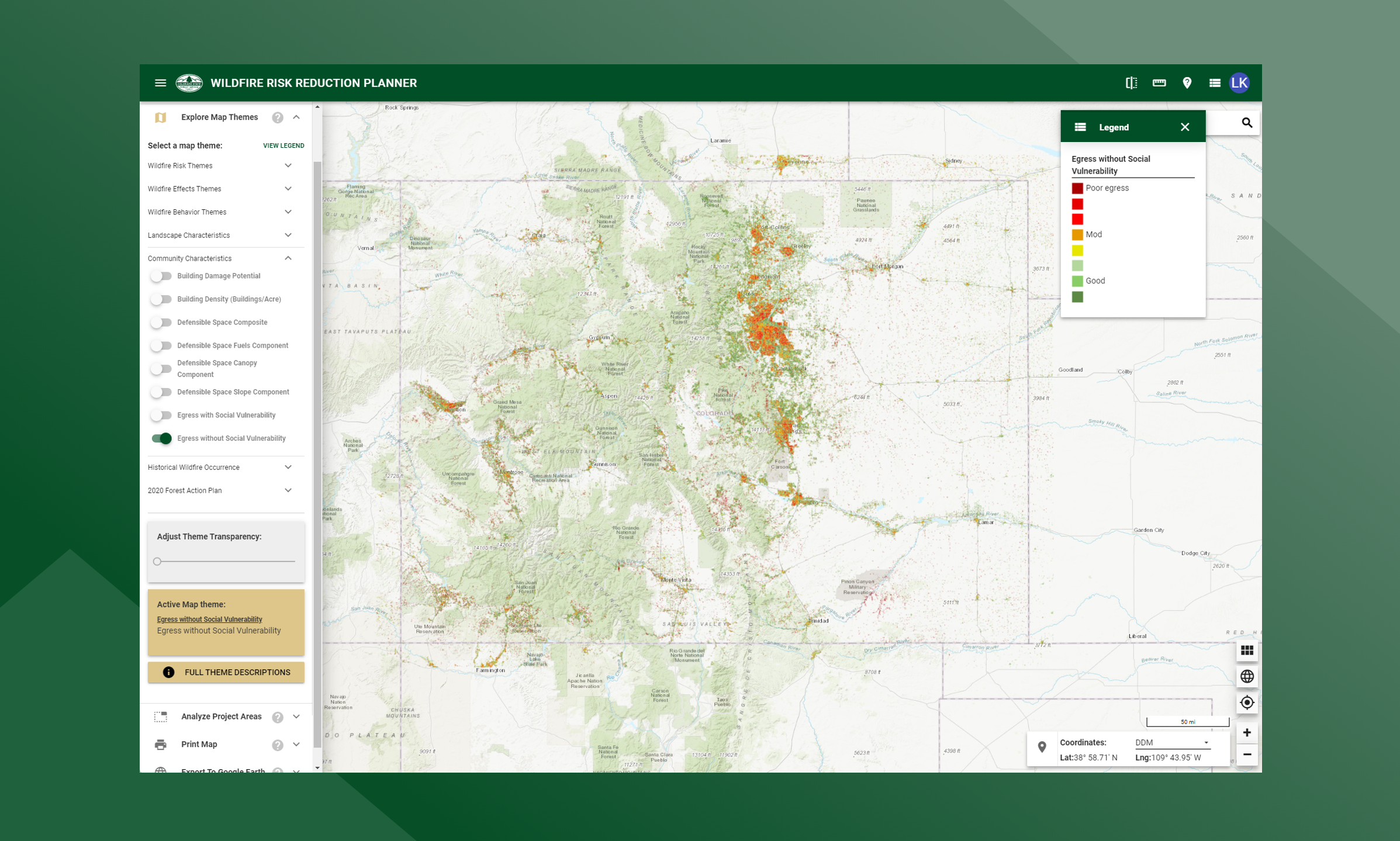Image resolution: width=1400 pixels, height=841 pixels.
Task: Expand the Analyze Project Areas section
Action: (296, 717)
